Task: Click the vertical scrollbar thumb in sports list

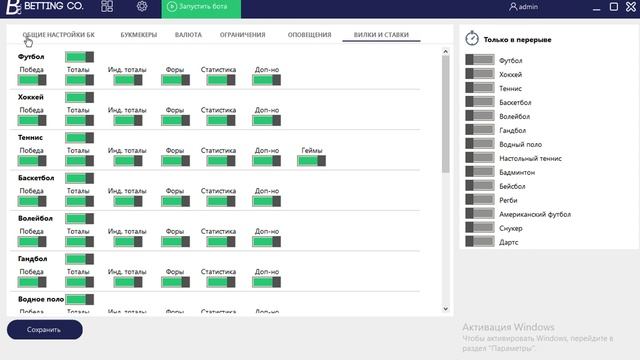Action: tap(445, 114)
